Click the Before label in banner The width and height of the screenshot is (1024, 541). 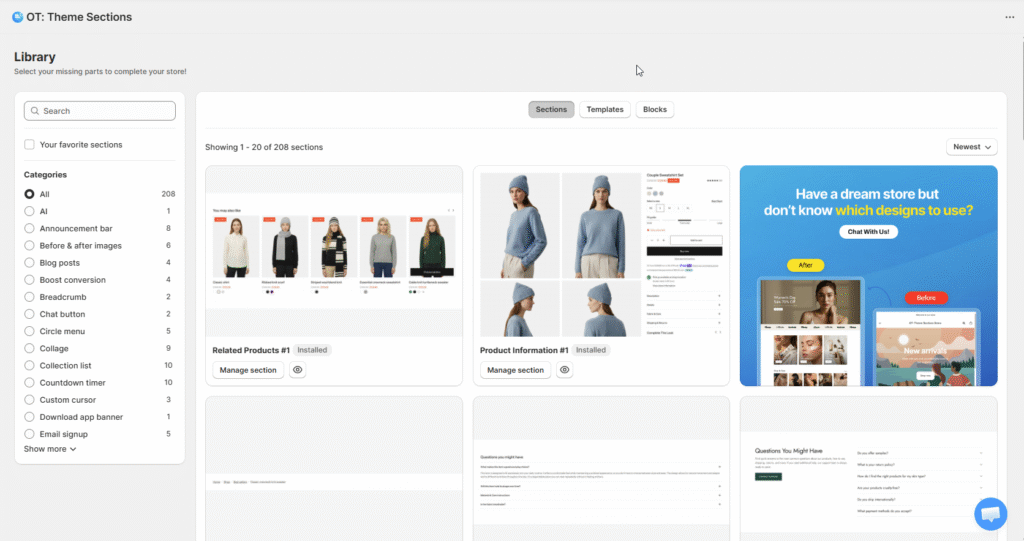(x=926, y=298)
